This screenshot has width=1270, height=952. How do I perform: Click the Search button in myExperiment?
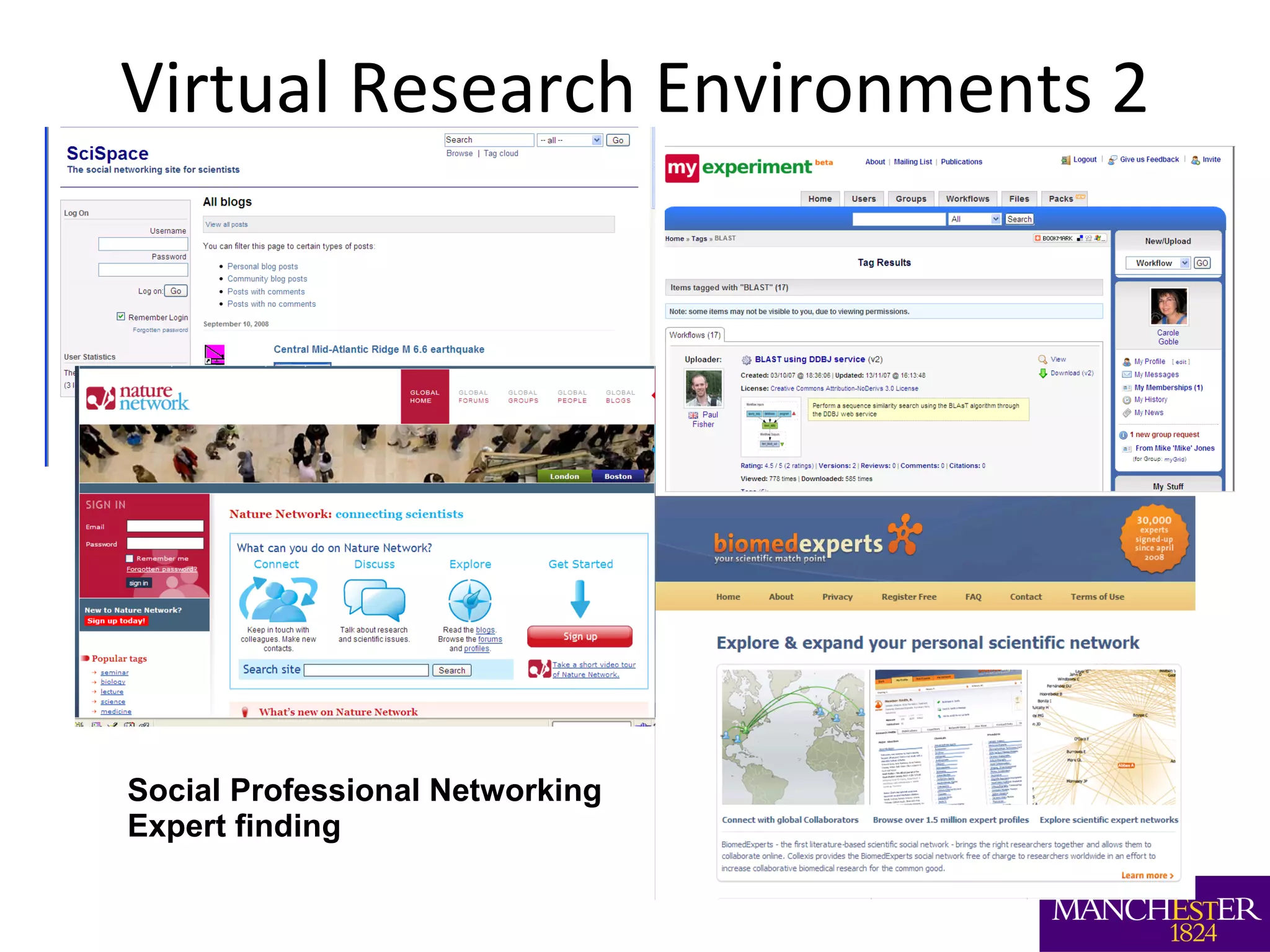tap(1019, 219)
